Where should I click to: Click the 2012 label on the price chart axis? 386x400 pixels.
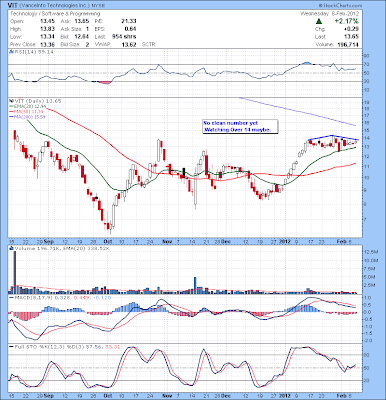pyautogui.click(x=286, y=241)
